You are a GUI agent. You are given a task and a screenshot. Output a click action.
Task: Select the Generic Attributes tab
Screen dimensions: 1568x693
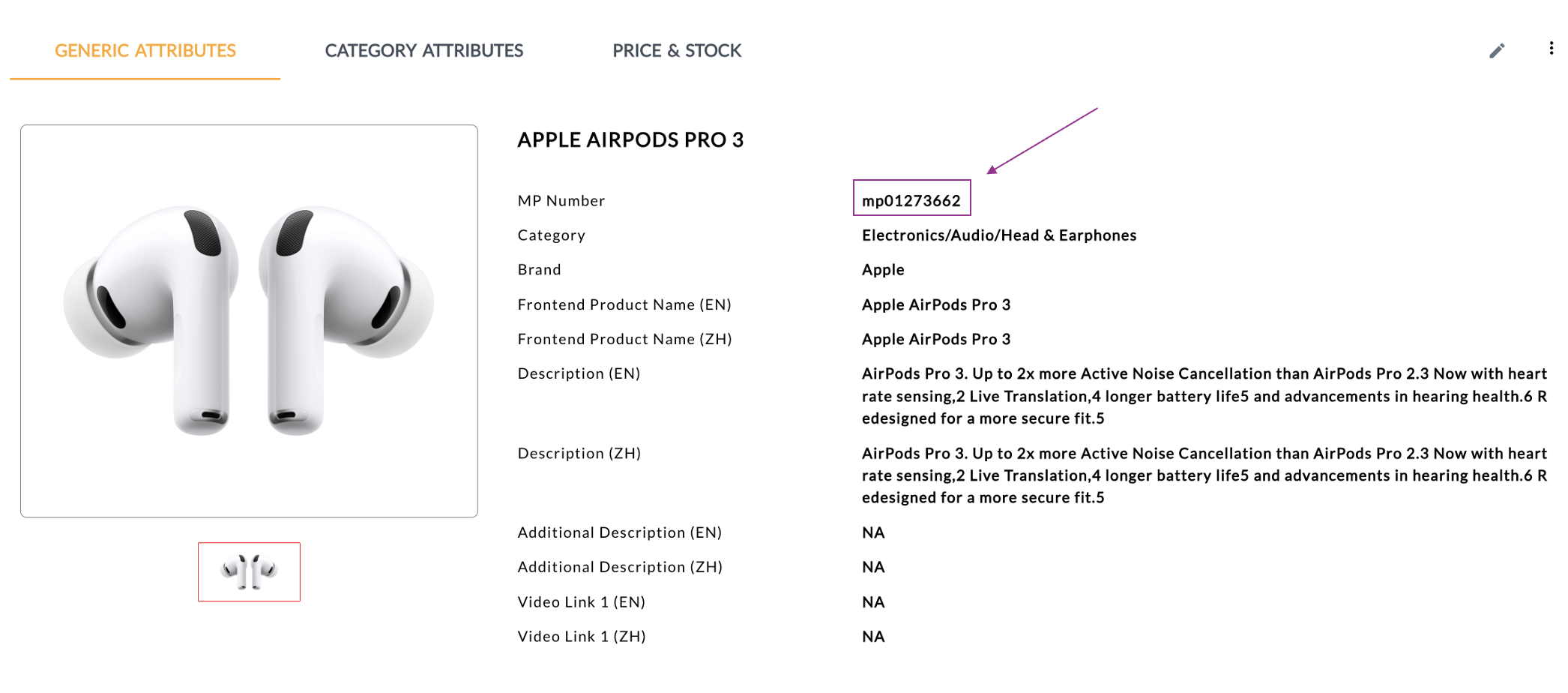point(145,51)
